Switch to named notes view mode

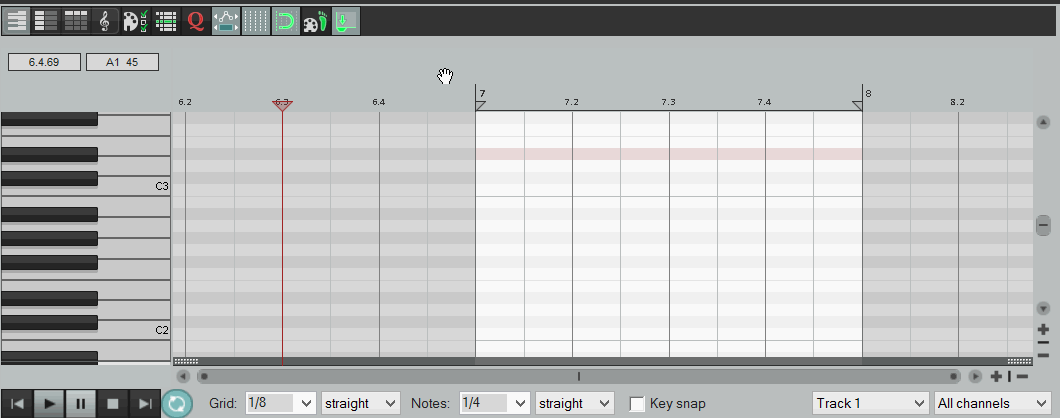46,20
